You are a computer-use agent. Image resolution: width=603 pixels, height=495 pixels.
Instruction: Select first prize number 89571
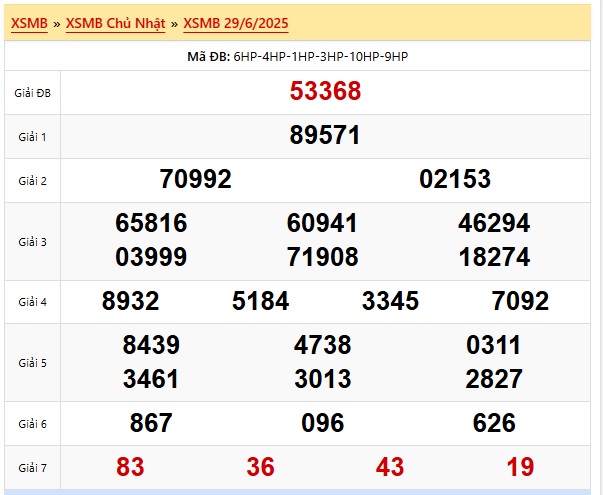tap(325, 135)
